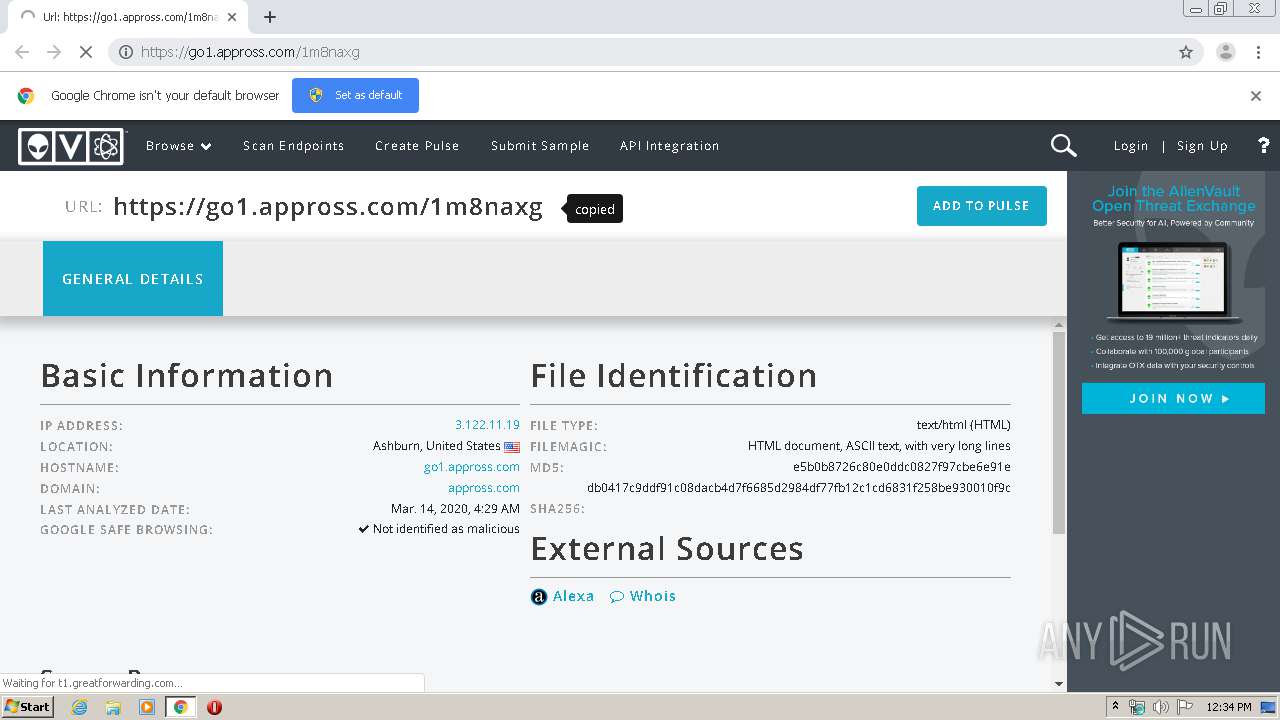Open the Whois external source
This screenshot has height=720, width=1280.
tap(652, 596)
